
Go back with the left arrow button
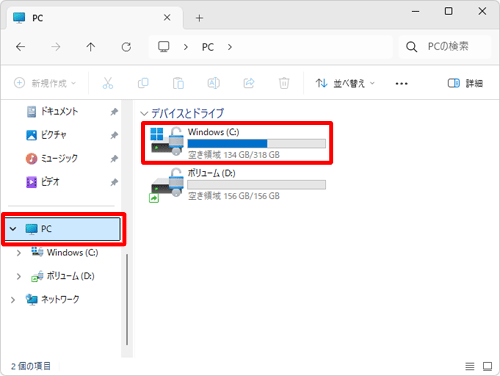pyautogui.click(x=21, y=47)
